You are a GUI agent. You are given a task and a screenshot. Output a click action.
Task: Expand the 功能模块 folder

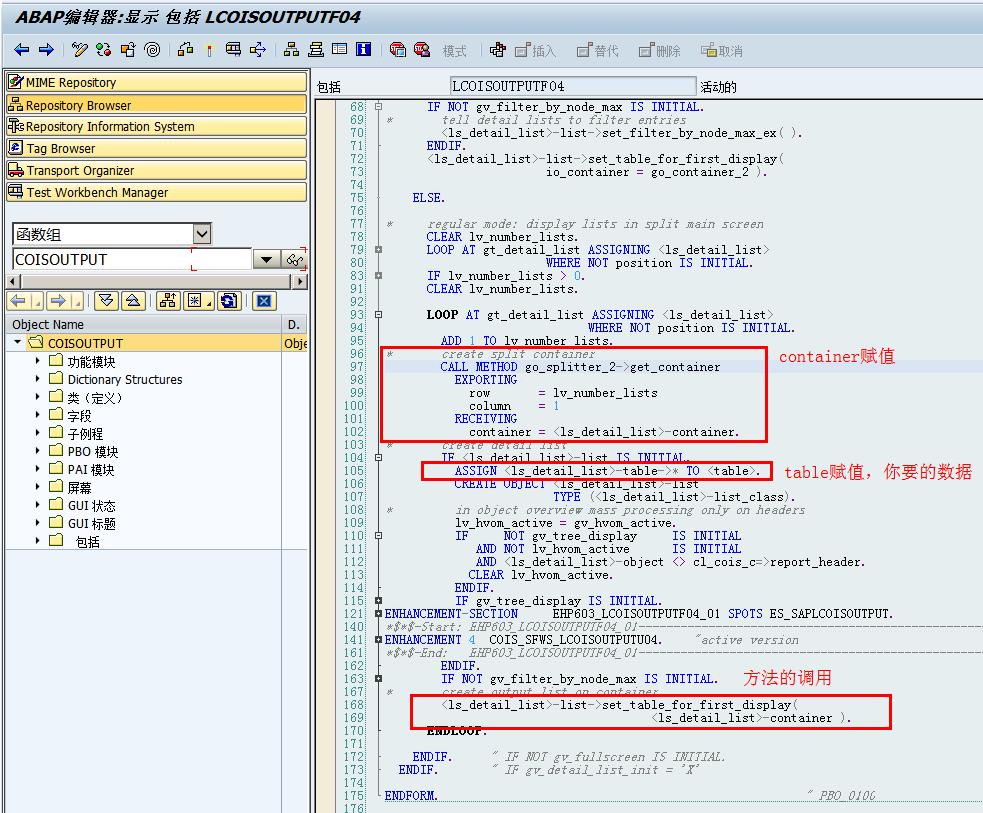click(x=38, y=361)
